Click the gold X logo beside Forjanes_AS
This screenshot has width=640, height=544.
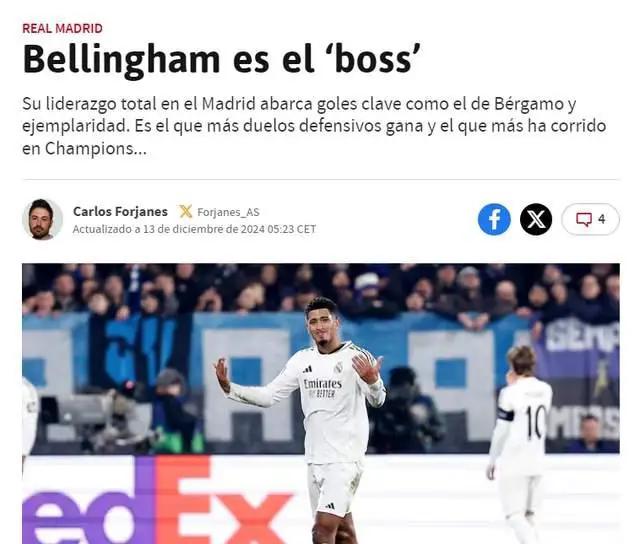coord(185,211)
